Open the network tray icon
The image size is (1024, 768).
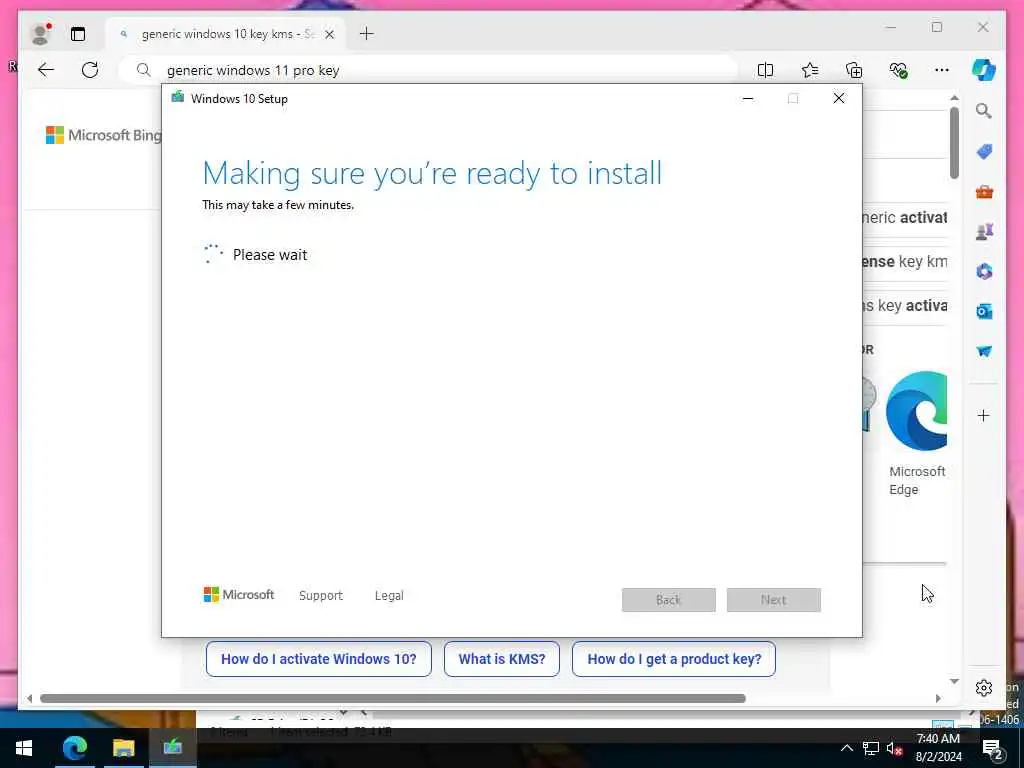tap(871, 748)
